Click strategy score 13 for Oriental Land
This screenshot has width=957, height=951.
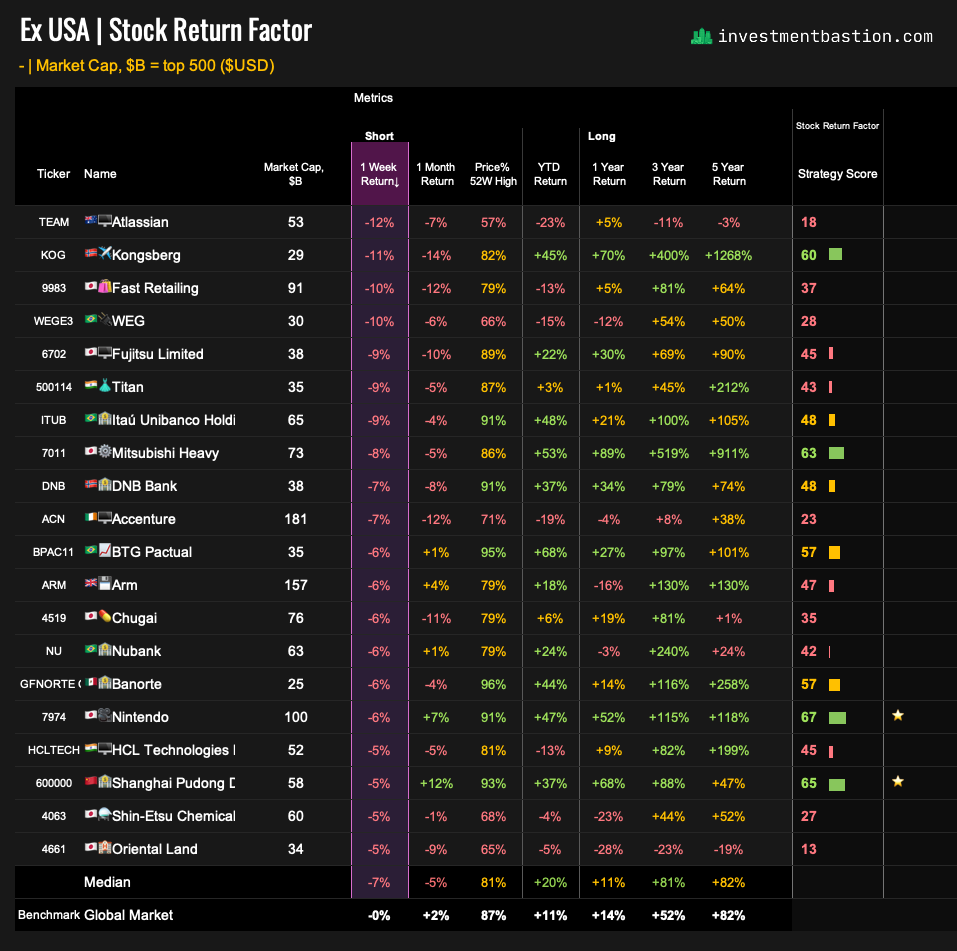[809, 849]
